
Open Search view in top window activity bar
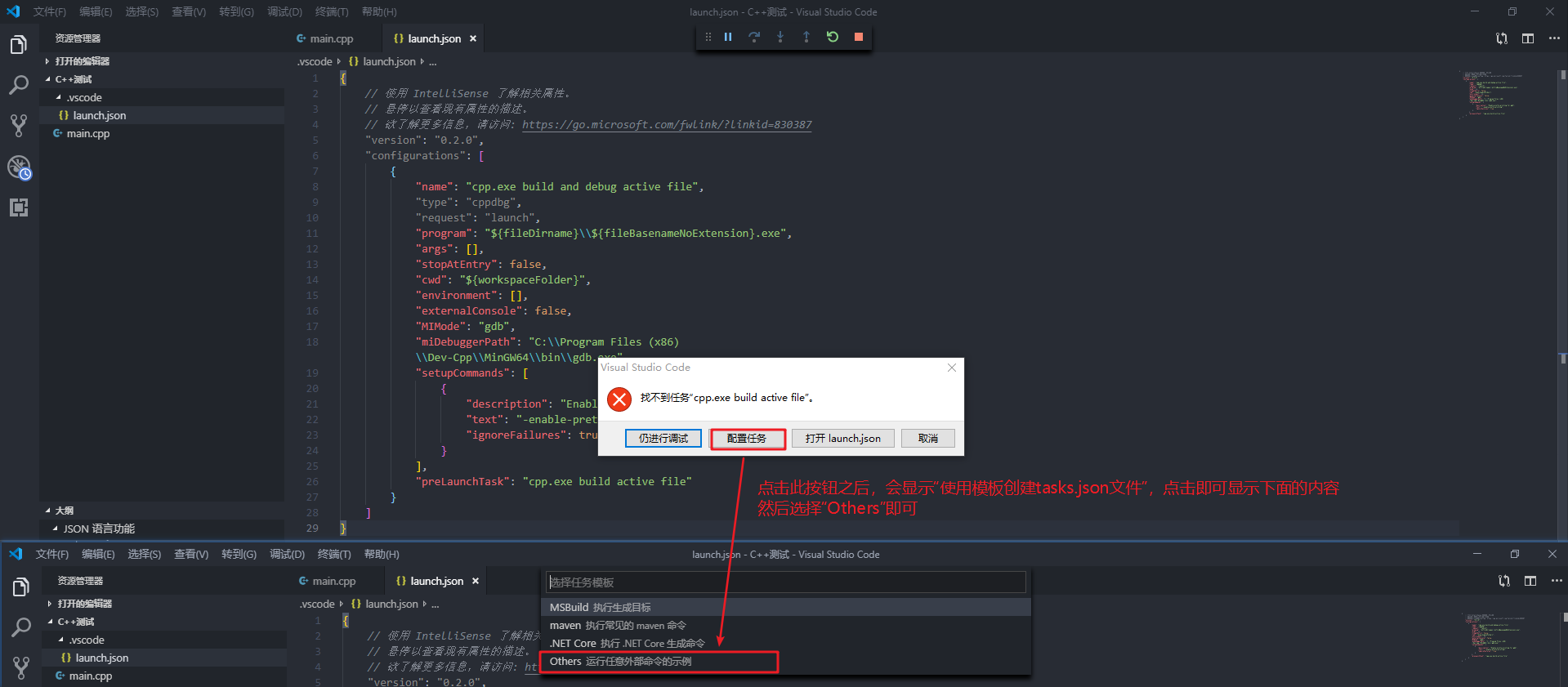tap(19, 85)
